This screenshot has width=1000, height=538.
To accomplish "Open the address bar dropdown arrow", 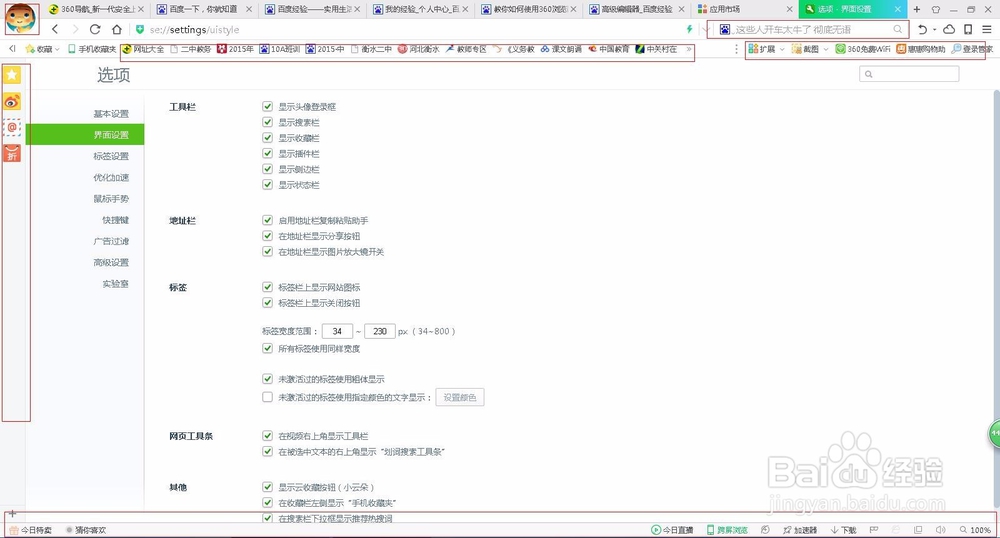I will point(705,29).
